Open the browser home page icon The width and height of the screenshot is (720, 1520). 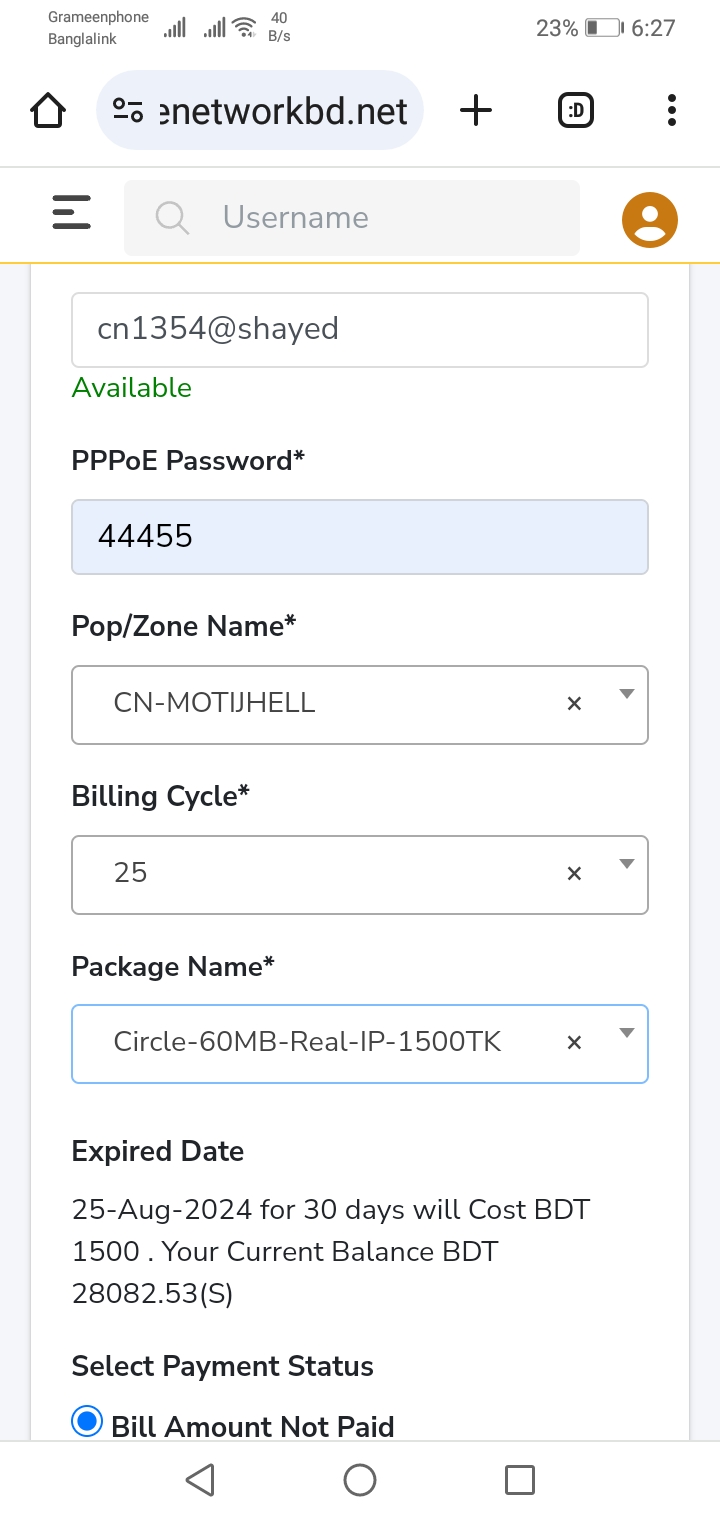coord(48,110)
